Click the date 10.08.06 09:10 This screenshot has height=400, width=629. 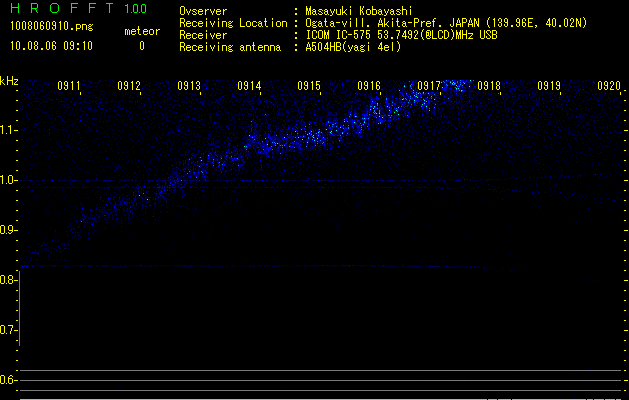51,46
